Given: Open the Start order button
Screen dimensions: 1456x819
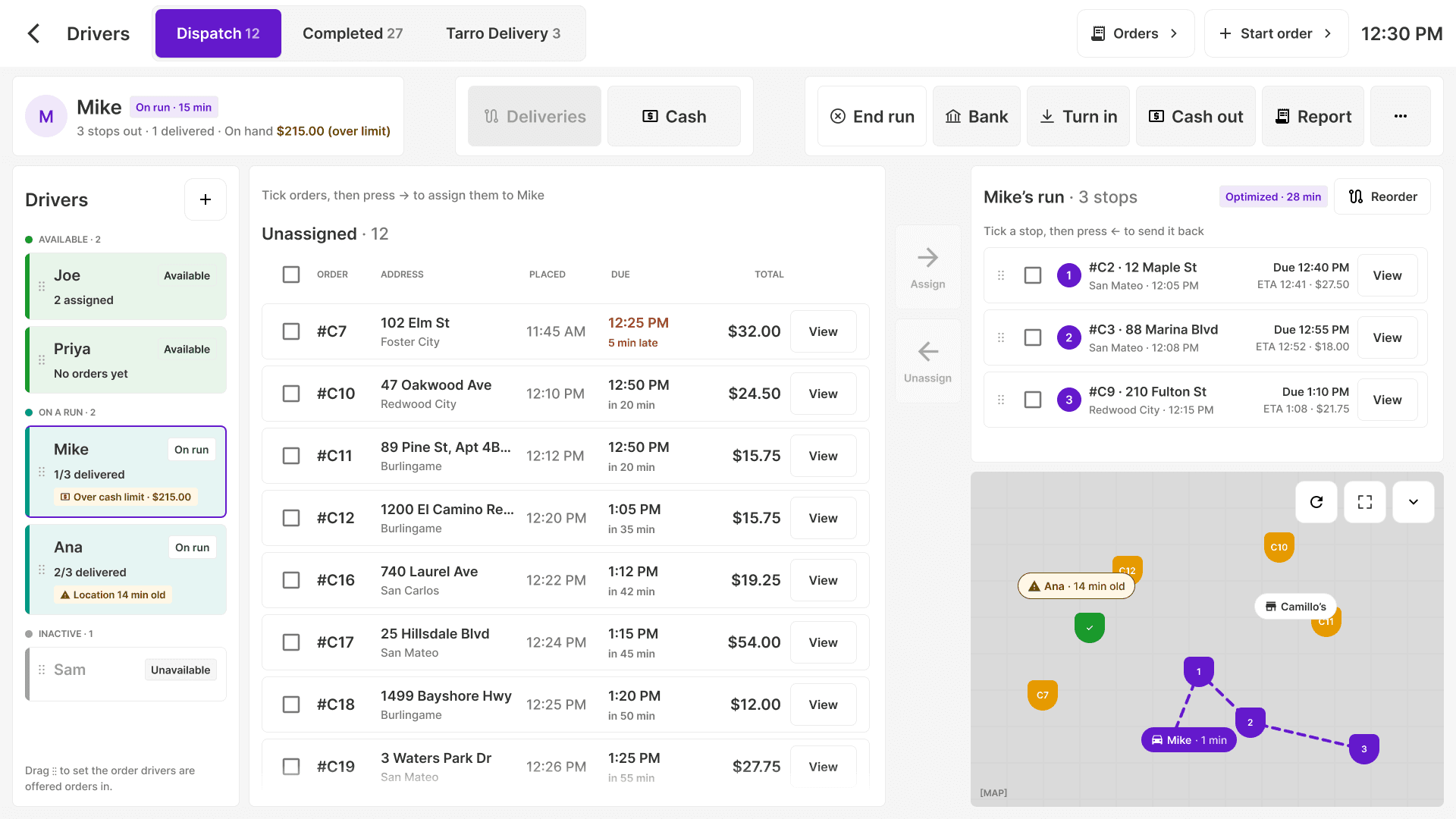Looking at the screenshot, I should coord(1276,33).
